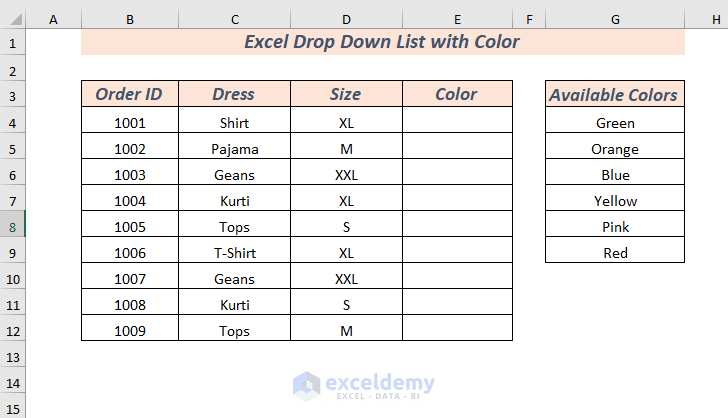This screenshot has width=728, height=418.
Task: Click the "Order ID" header cell
Action: [x=130, y=94]
